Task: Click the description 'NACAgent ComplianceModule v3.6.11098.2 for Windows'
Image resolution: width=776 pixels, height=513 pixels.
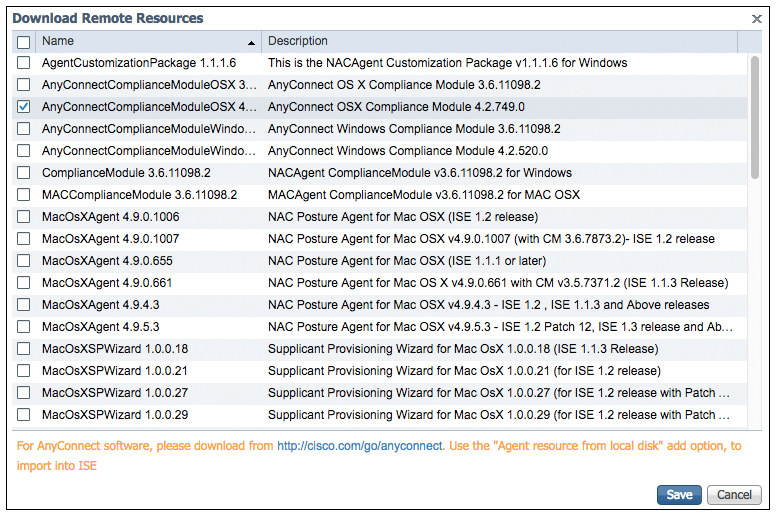Action: [x=420, y=173]
